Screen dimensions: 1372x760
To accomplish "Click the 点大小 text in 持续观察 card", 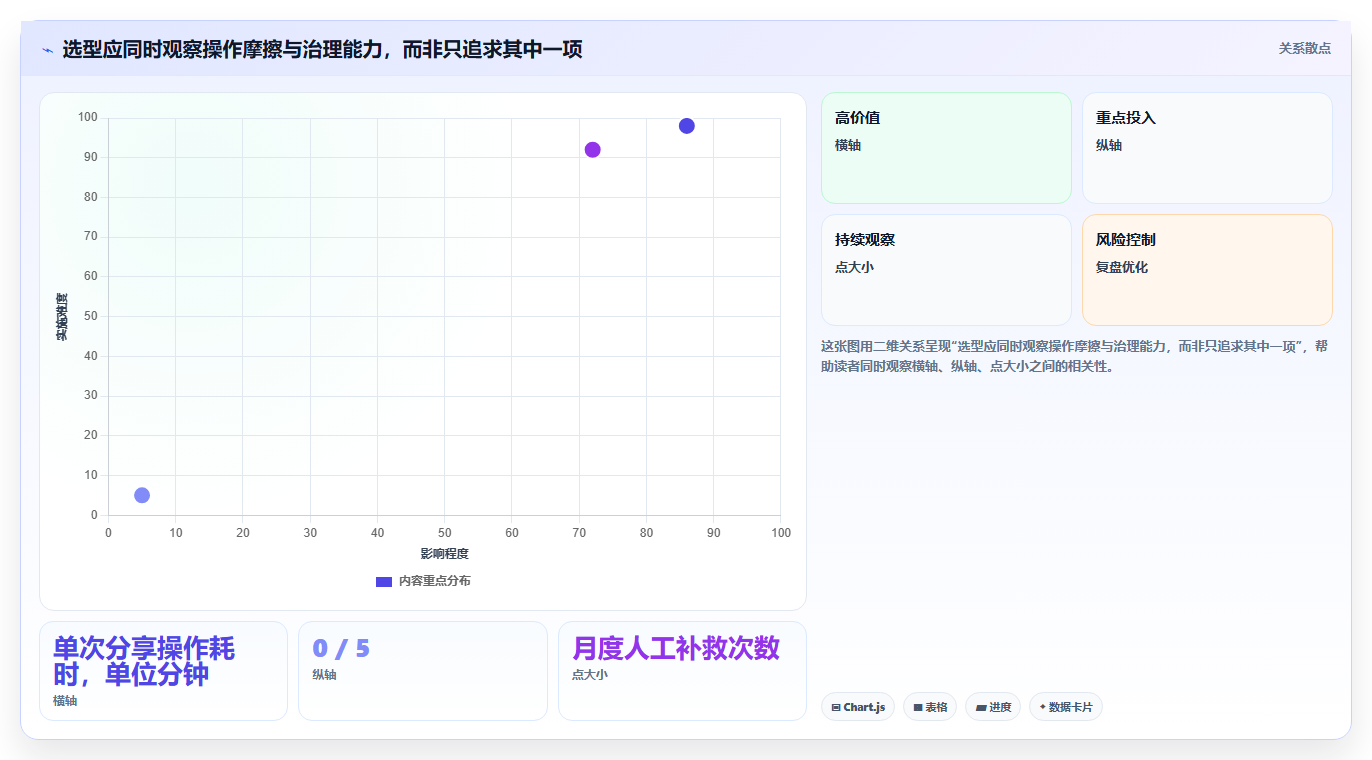I will tap(854, 267).
